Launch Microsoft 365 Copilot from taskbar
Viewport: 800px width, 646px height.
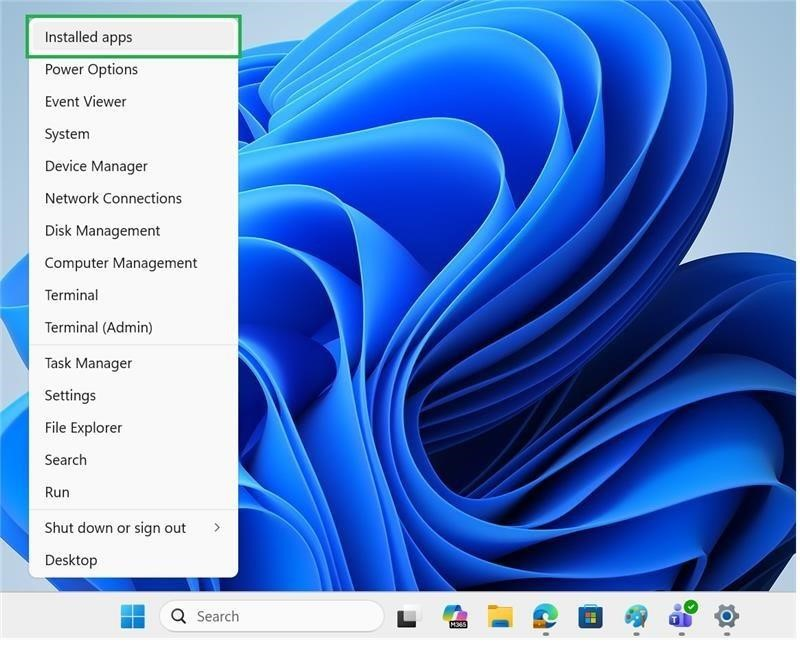(x=455, y=616)
